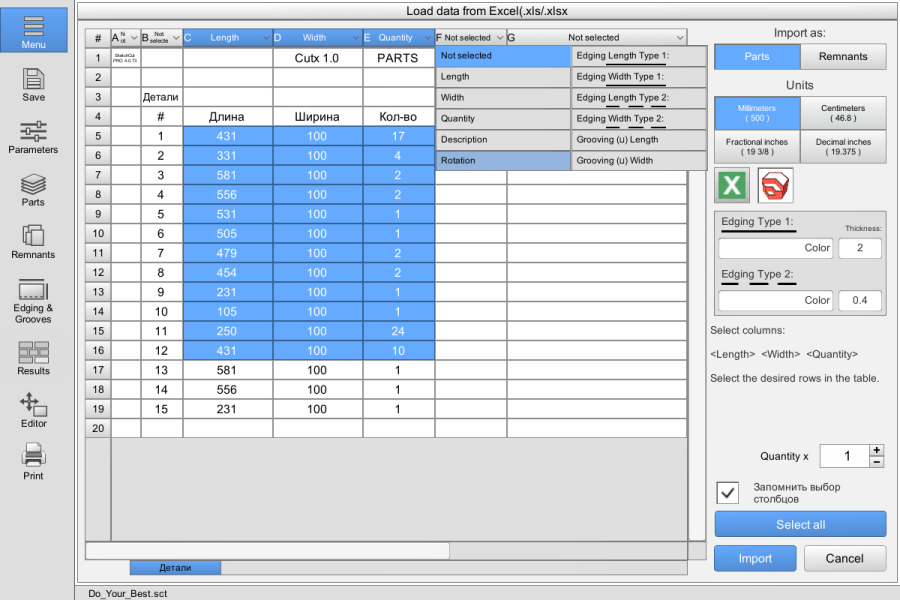Click the 'Длина' header cell
Viewport: 900px width, 600px height.
click(x=228, y=117)
